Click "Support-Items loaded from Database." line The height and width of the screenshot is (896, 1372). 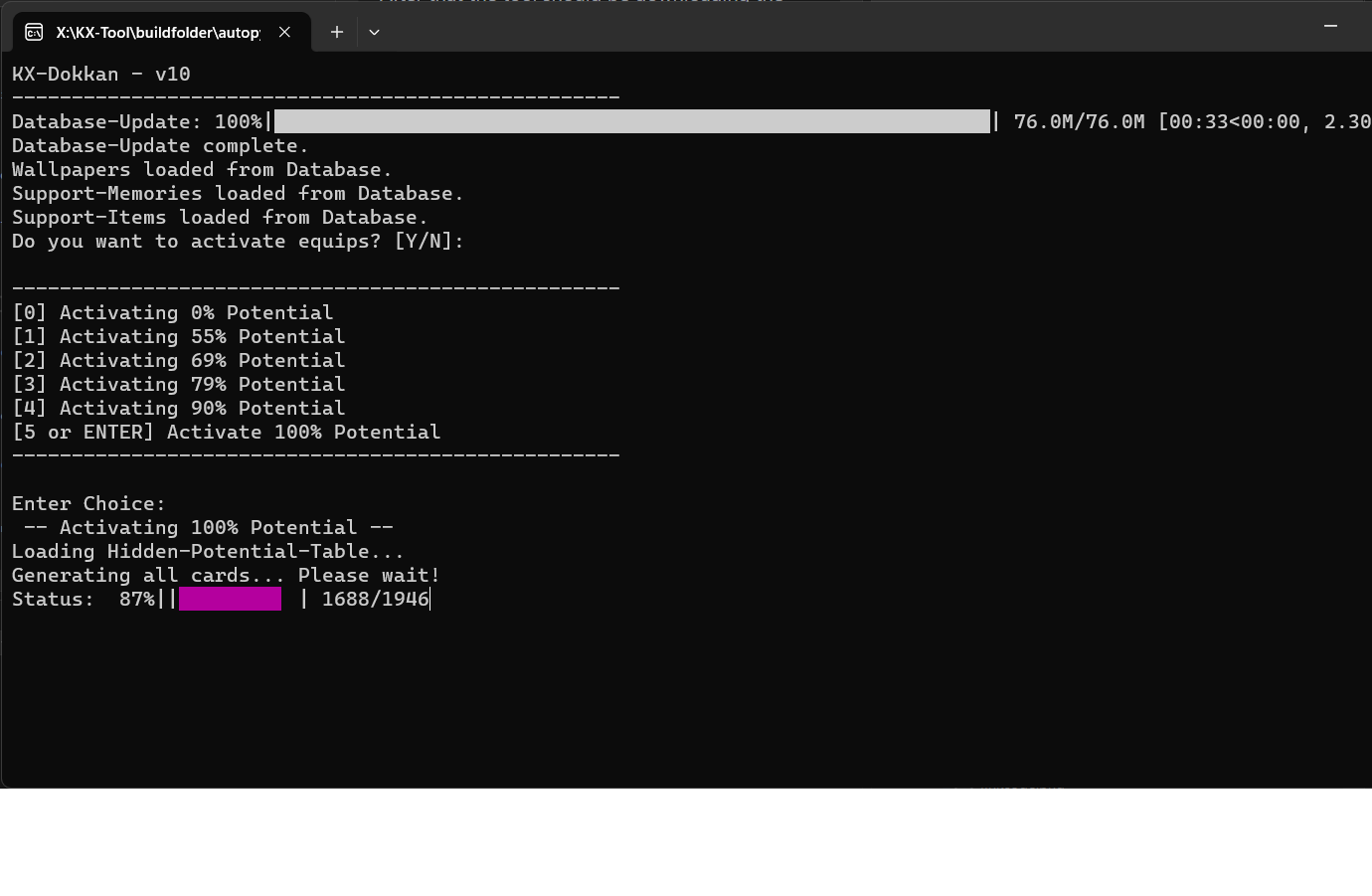(220, 217)
